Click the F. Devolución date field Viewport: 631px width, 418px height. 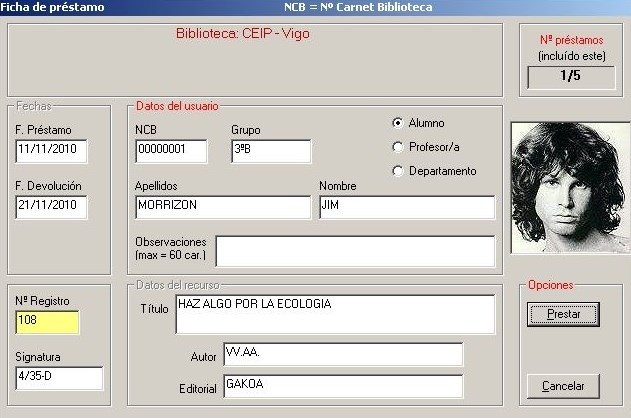coord(51,207)
